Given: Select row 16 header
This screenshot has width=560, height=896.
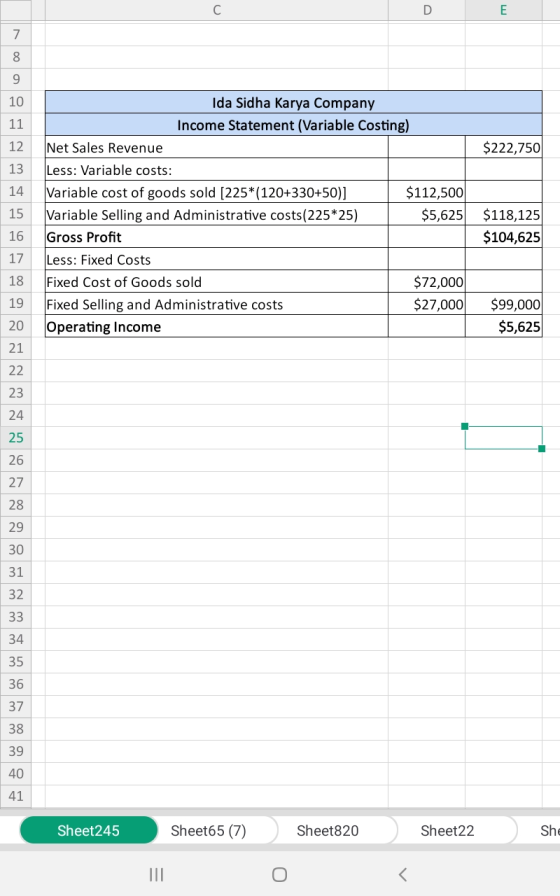Looking at the screenshot, I should (x=16, y=236).
